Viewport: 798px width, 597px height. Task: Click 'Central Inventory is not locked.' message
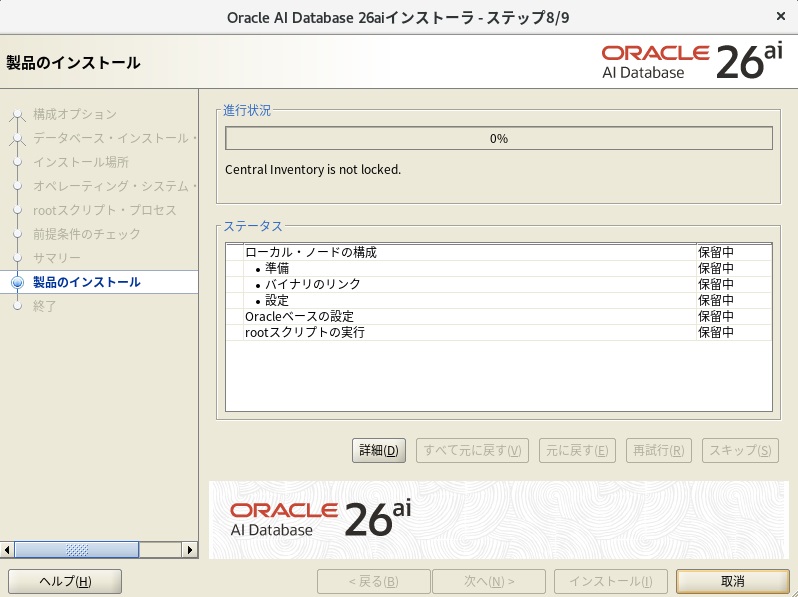(313, 169)
